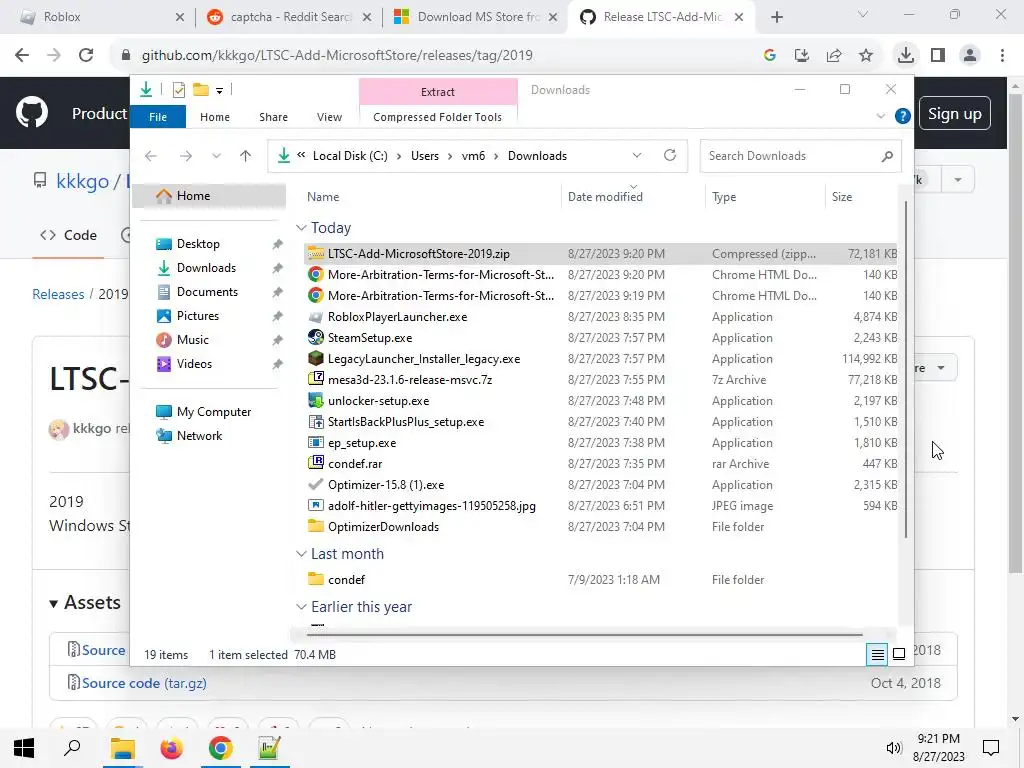This screenshot has height=768, width=1024.
Task: Go back in File Explorer navigation
Action: 151,155
